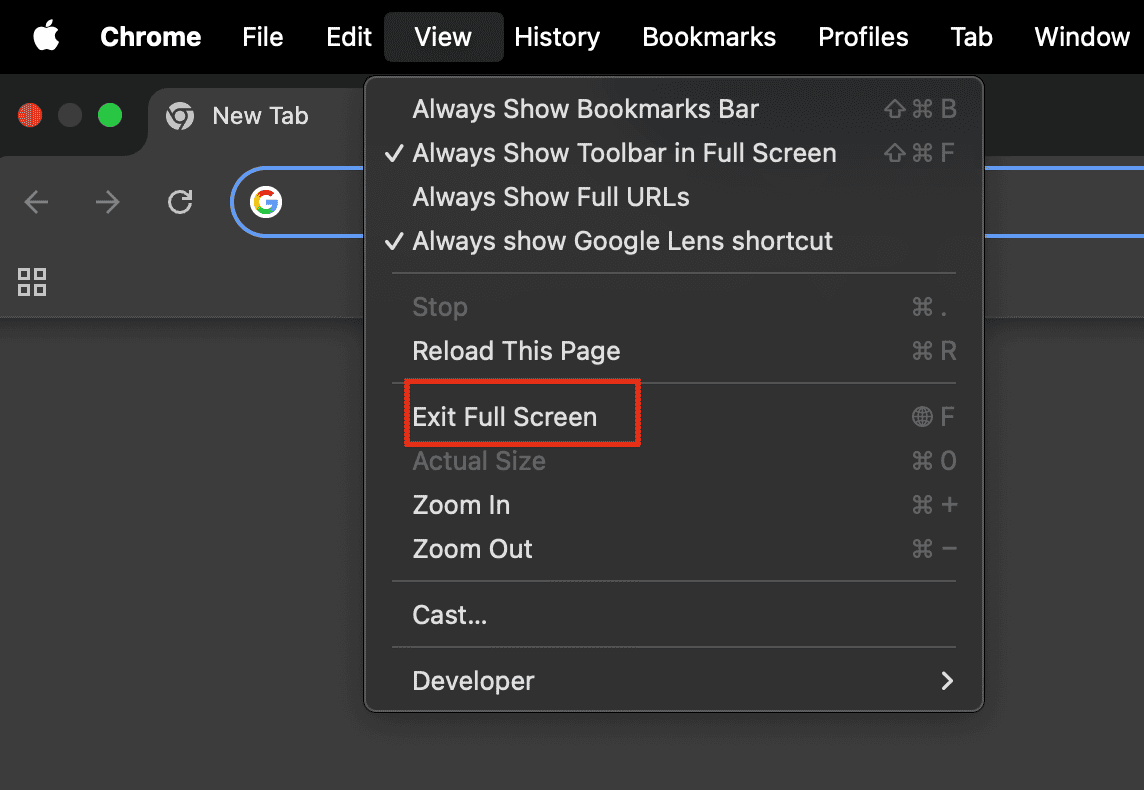The width and height of the screenshot is (1144, 790).
Task: Click Cast… in the menu
Action: [450, 615]
